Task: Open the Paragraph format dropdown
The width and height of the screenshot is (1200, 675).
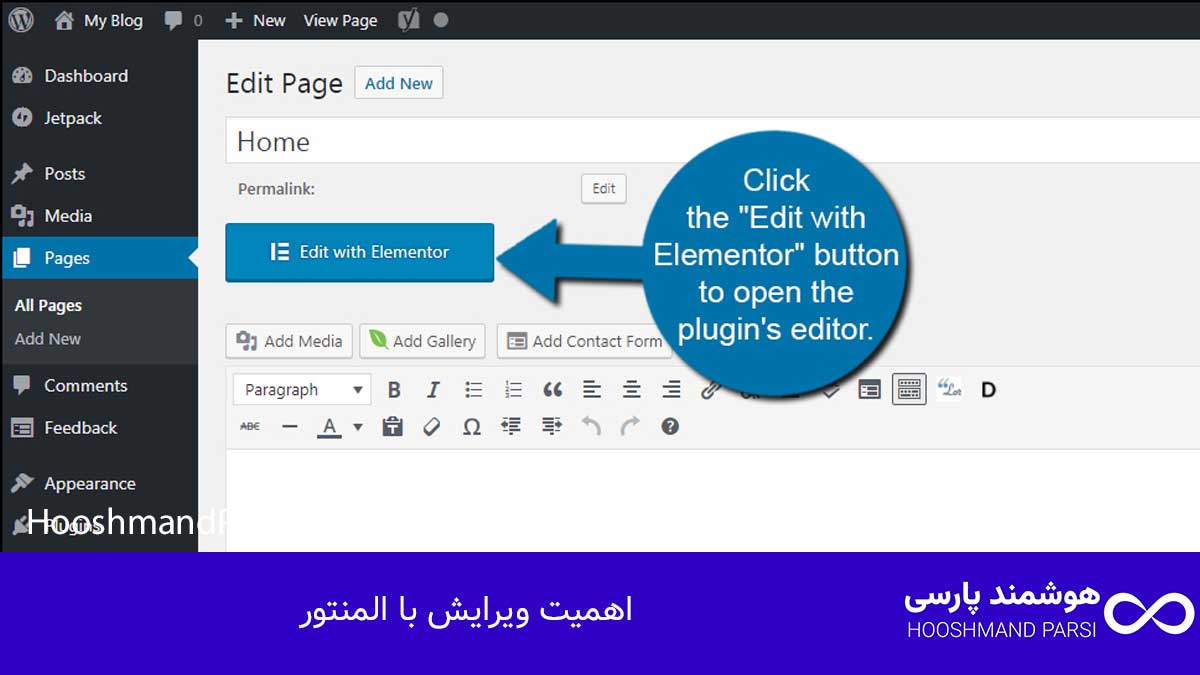Action: (x=304, y=390)
